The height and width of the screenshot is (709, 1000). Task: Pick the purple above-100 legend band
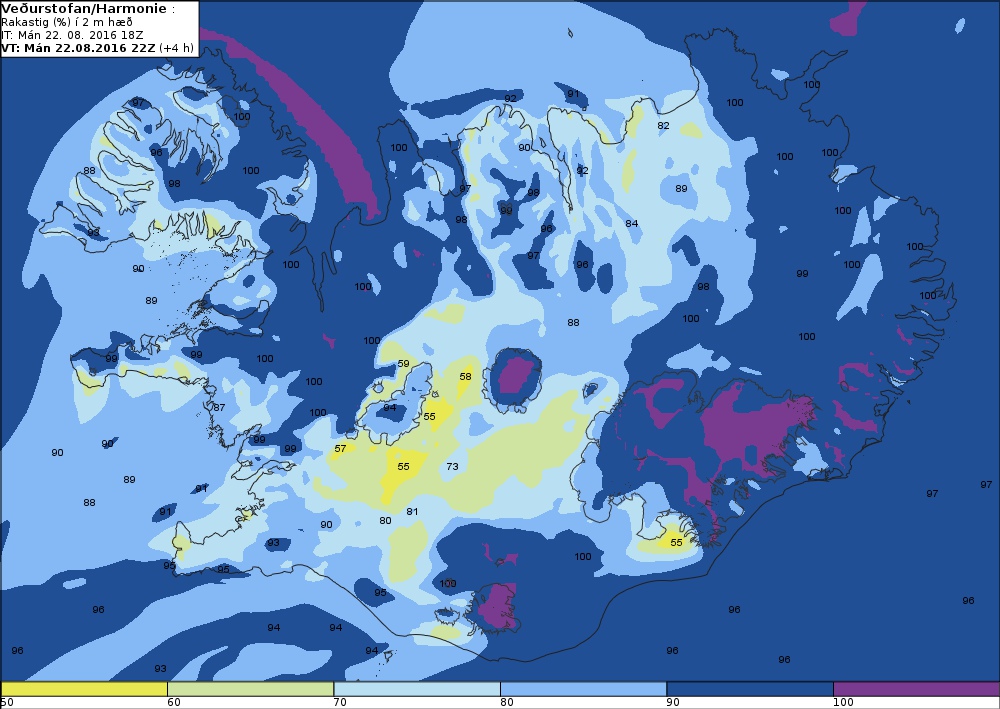916,689
